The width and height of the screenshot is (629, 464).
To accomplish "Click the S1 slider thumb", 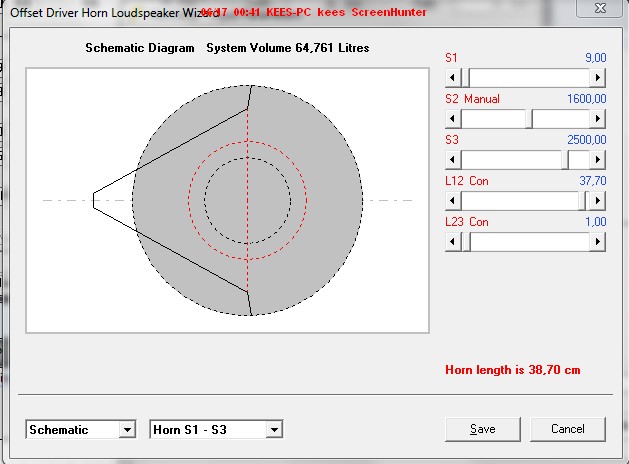I will tap(466, 77).
